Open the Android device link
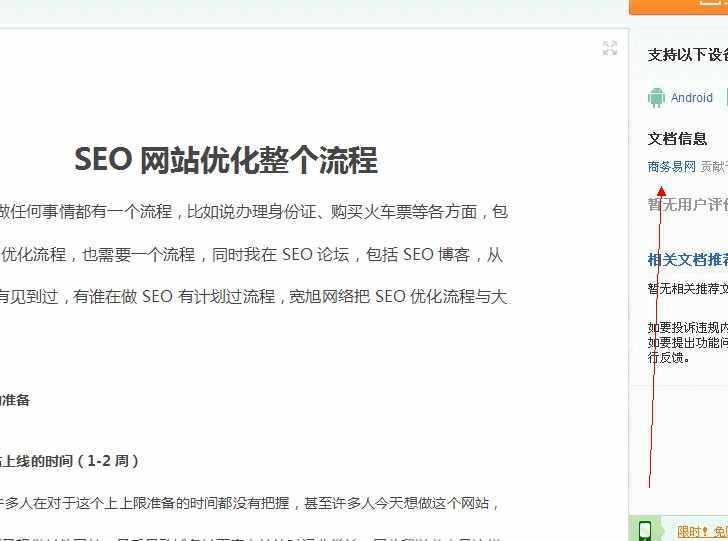The image size is (728, 541). click(691, 98)
